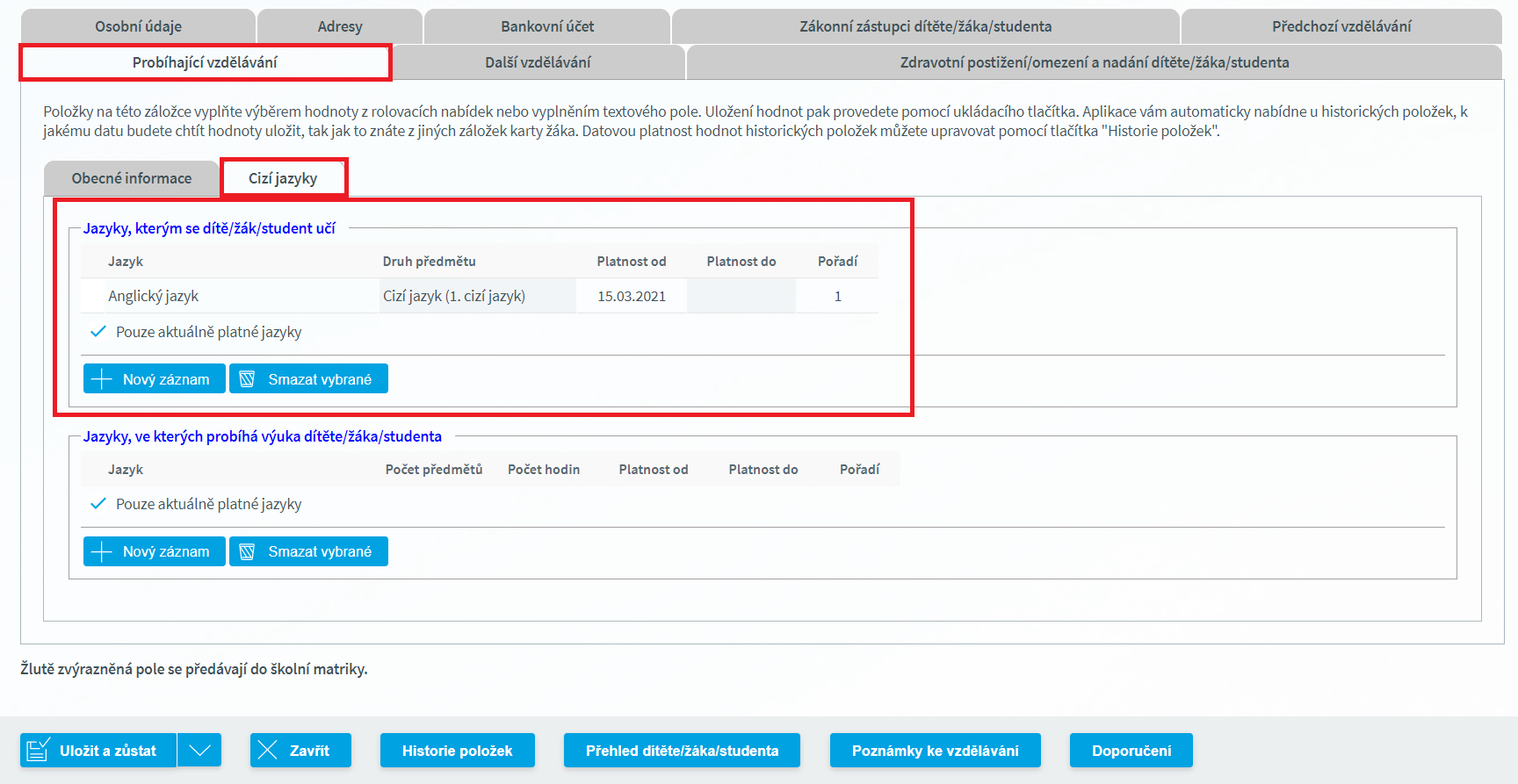The height and width of the screenshot is (784, 1518).
Task: Click the Zavřít button
Action: pos(300,751)
